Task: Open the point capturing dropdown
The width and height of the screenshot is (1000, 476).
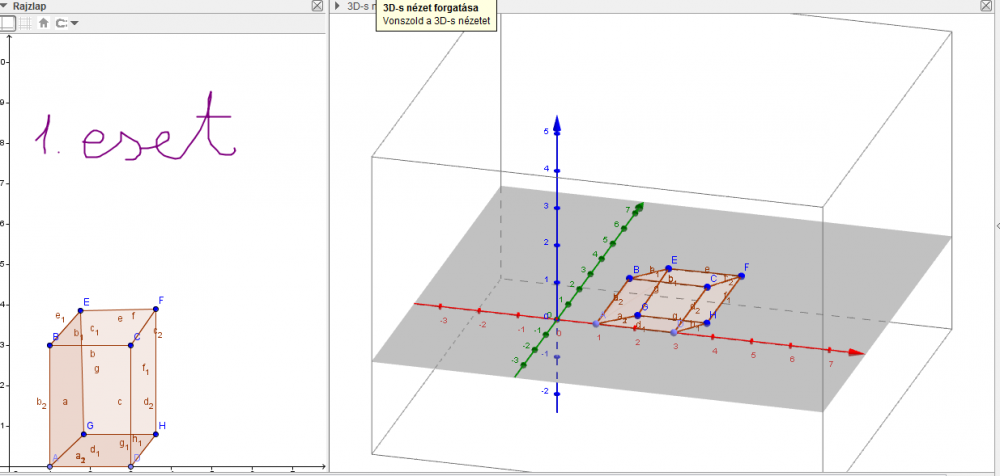Action: pos(67,22)
